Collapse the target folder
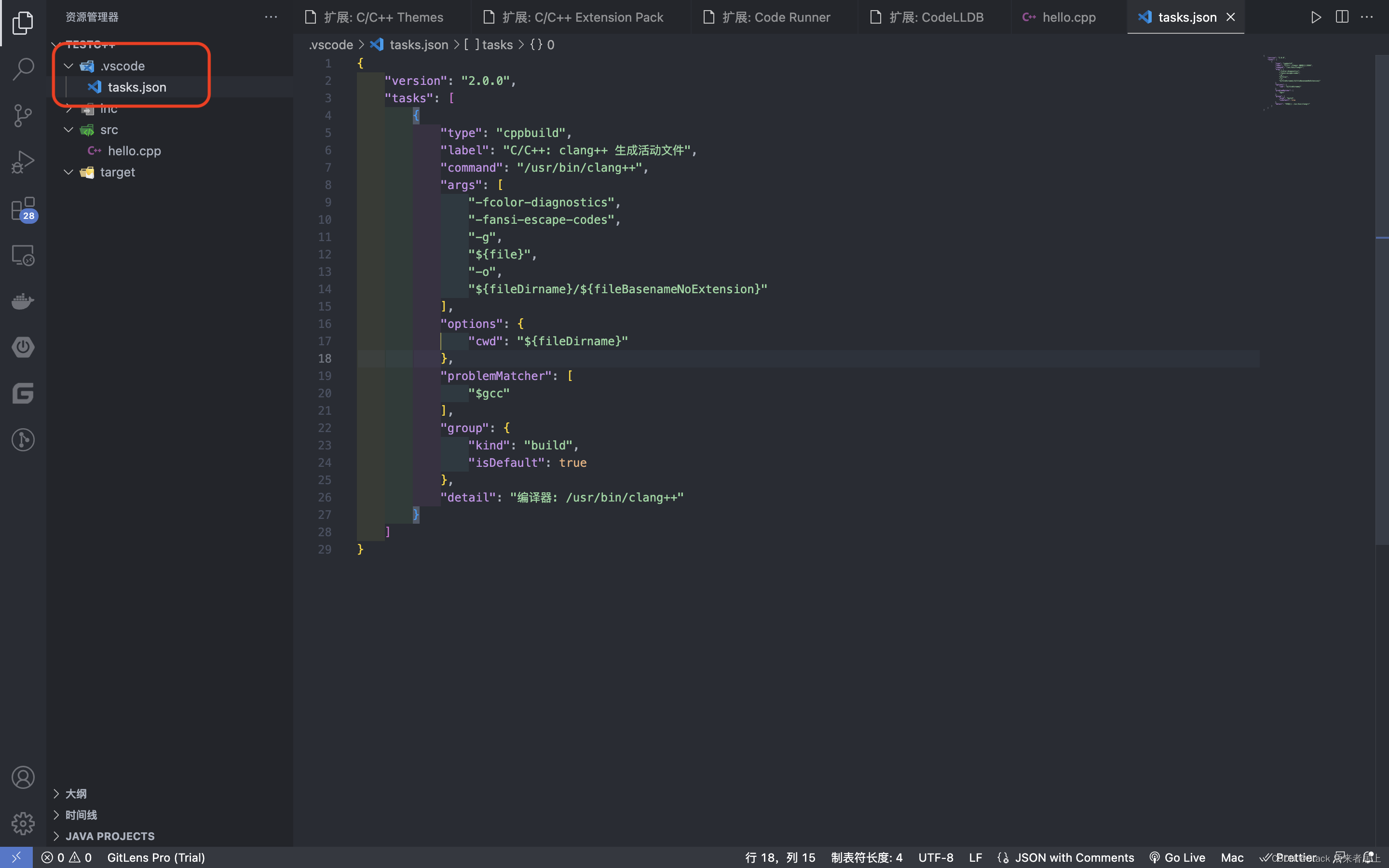1389x868 pixels. tap(68, 172)
